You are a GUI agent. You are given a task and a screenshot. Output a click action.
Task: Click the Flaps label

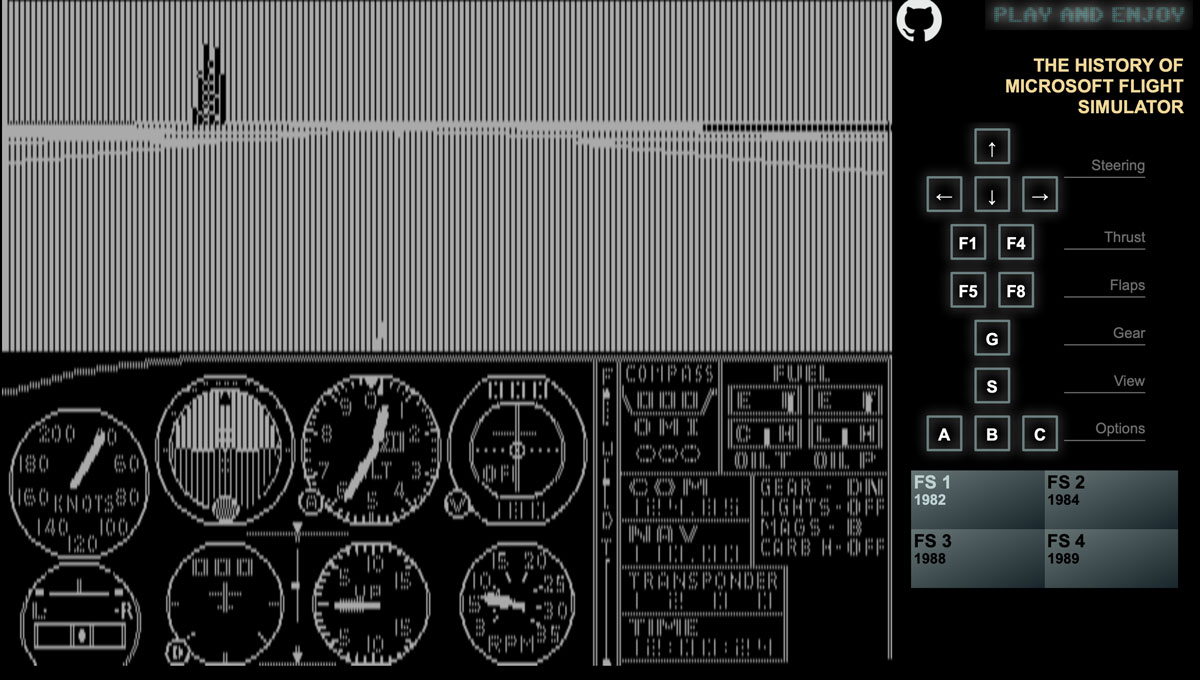[x=1127, y=285]
